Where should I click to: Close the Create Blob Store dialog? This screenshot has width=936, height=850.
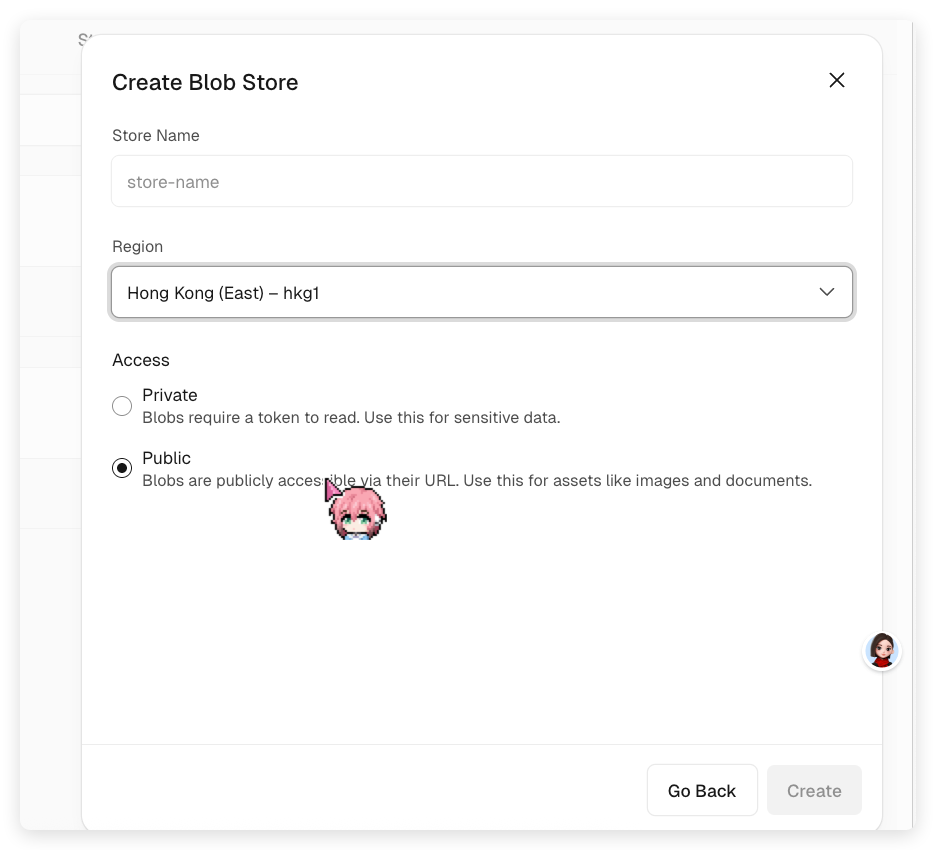[837, 80]
